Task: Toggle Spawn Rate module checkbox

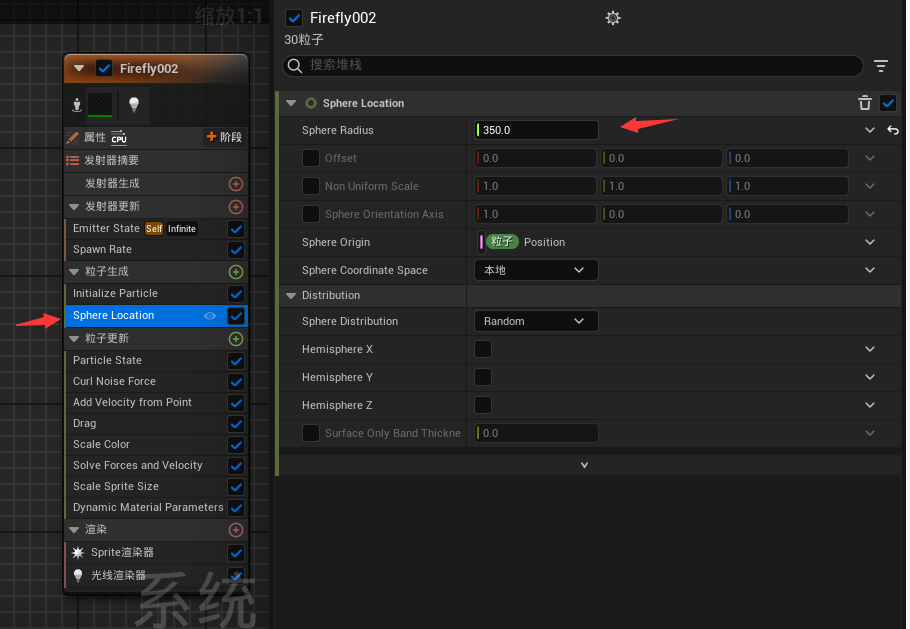Action: [x=236, y=250]
